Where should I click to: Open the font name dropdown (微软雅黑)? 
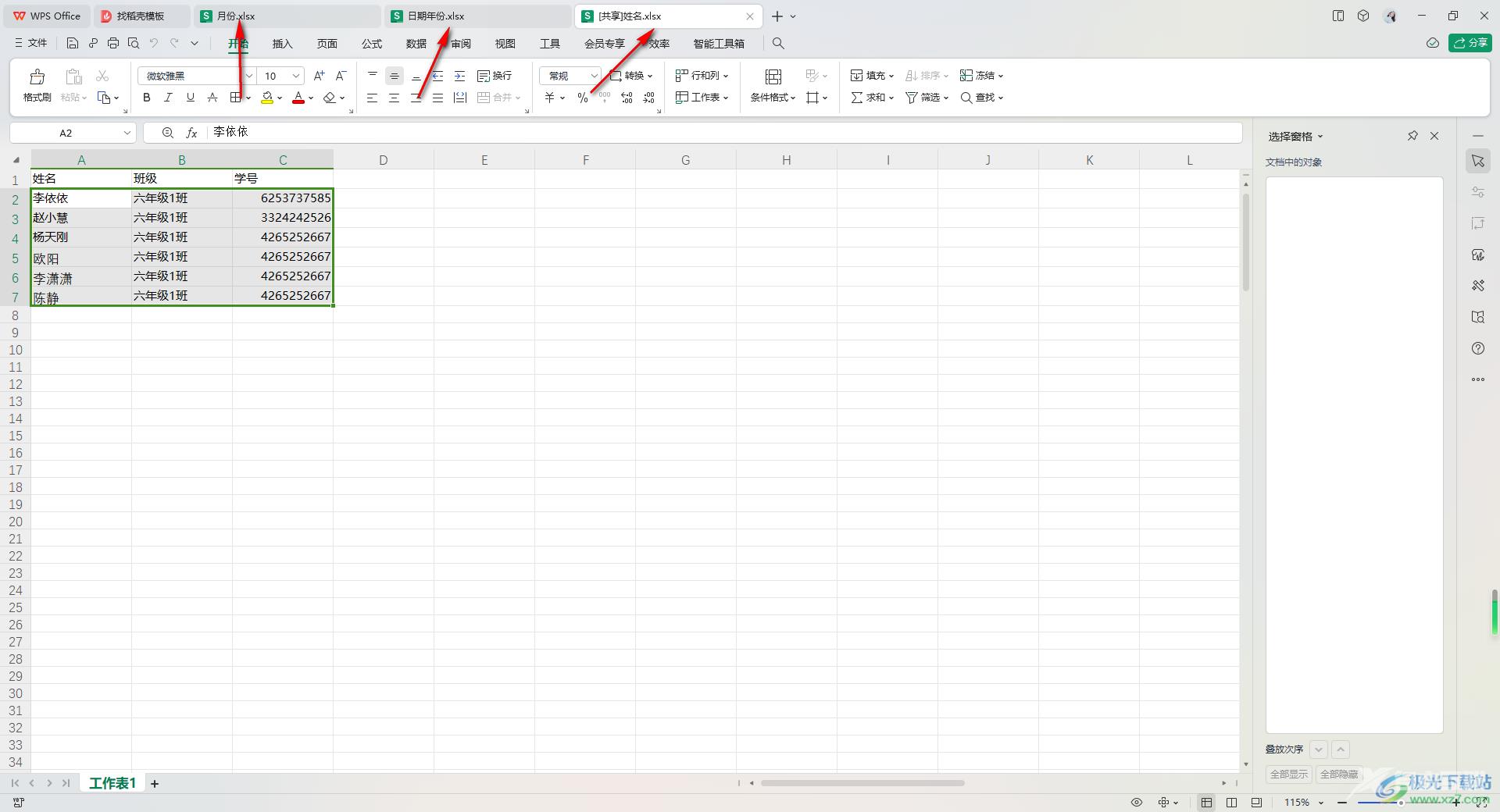[x=248, y=76]
